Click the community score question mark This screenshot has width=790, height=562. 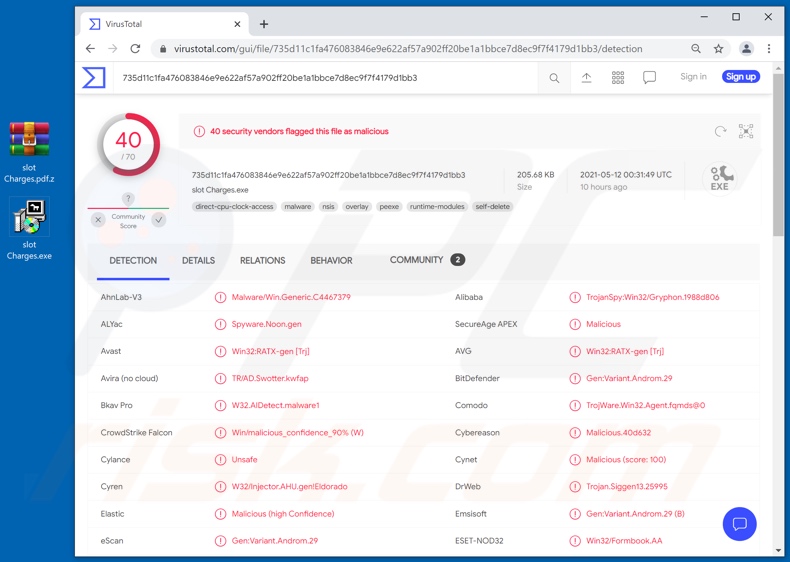(x=128, y=199)
